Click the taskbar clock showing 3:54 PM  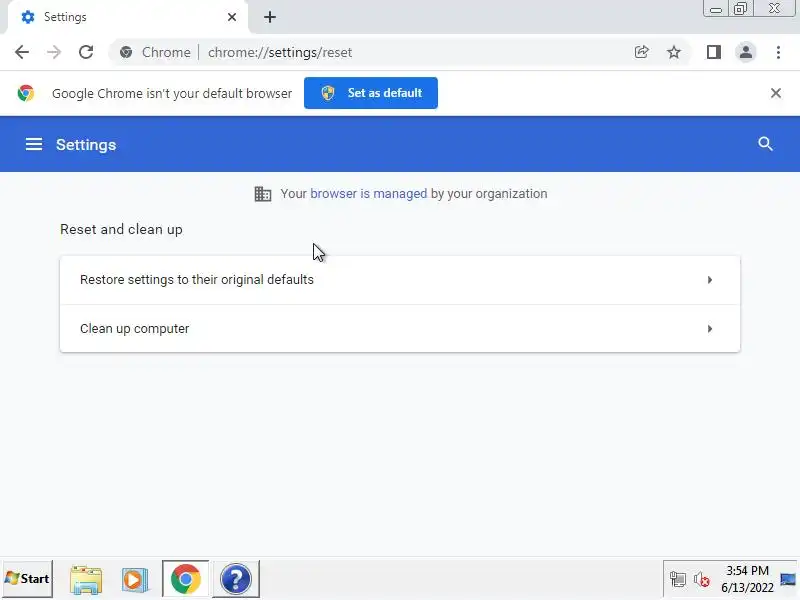coord(747,579)
